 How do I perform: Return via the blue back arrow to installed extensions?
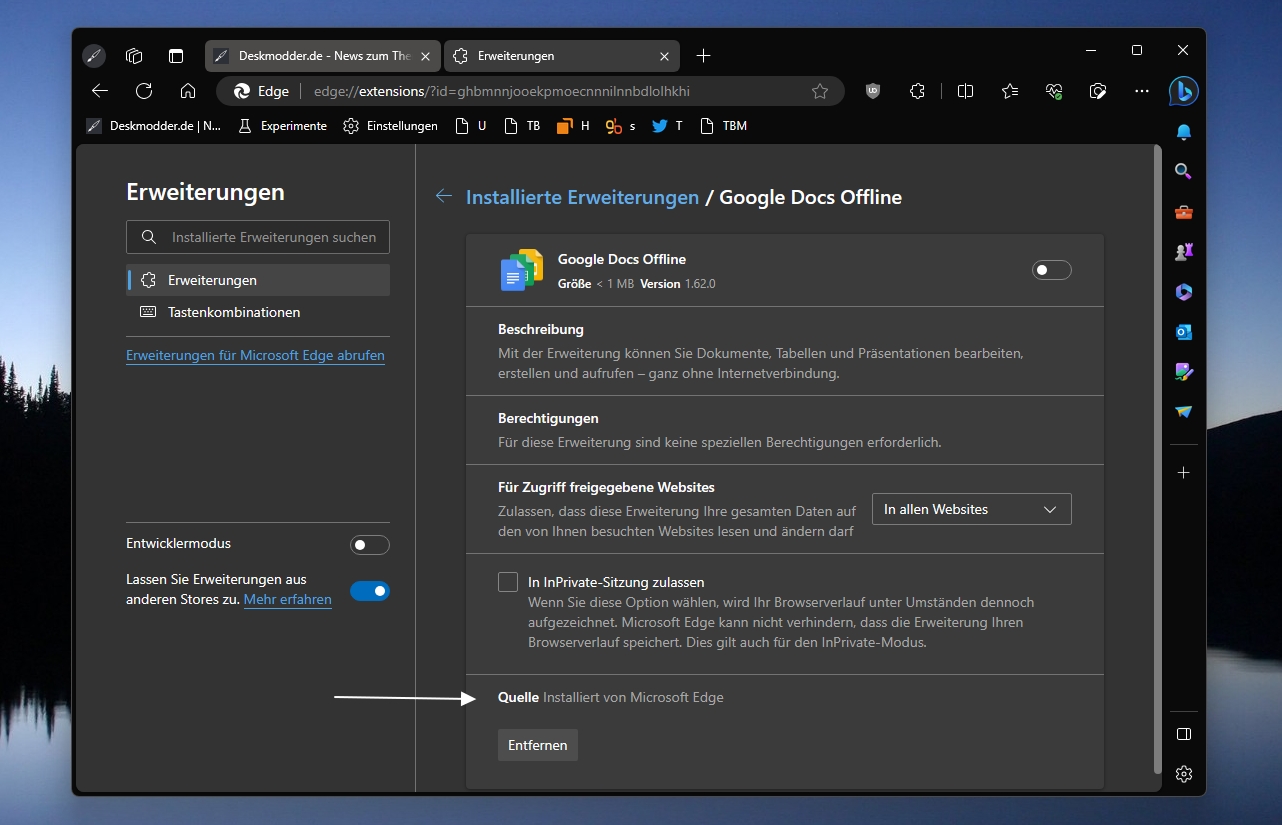[x=444, y=196]
